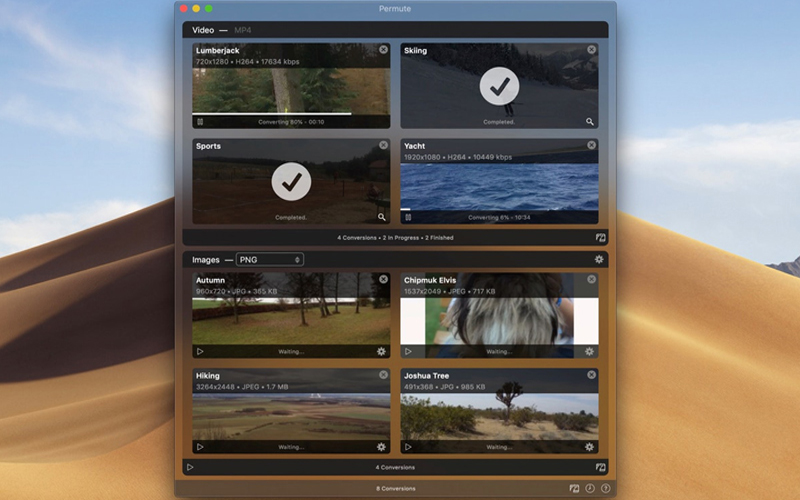Open settings gear for Joshua Tree image
Viewport: 800px width, 500px height.
589,446
